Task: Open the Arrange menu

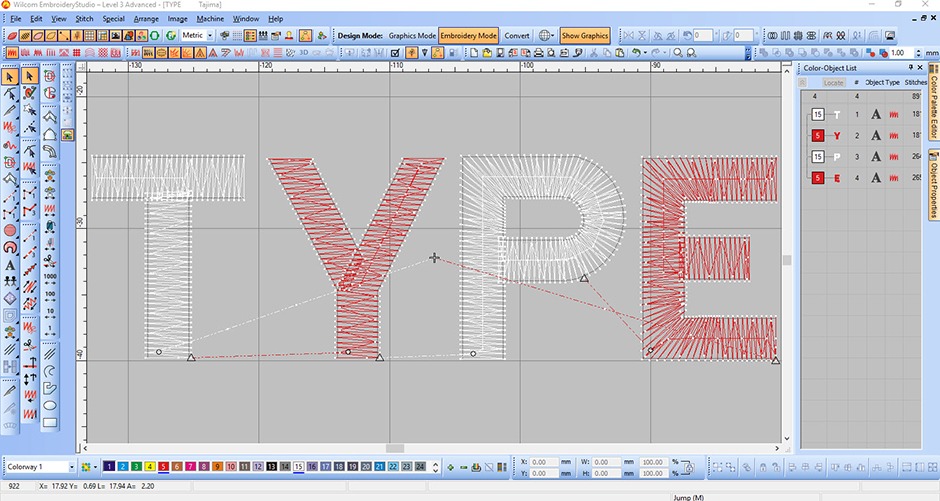Action: (146, 19)
